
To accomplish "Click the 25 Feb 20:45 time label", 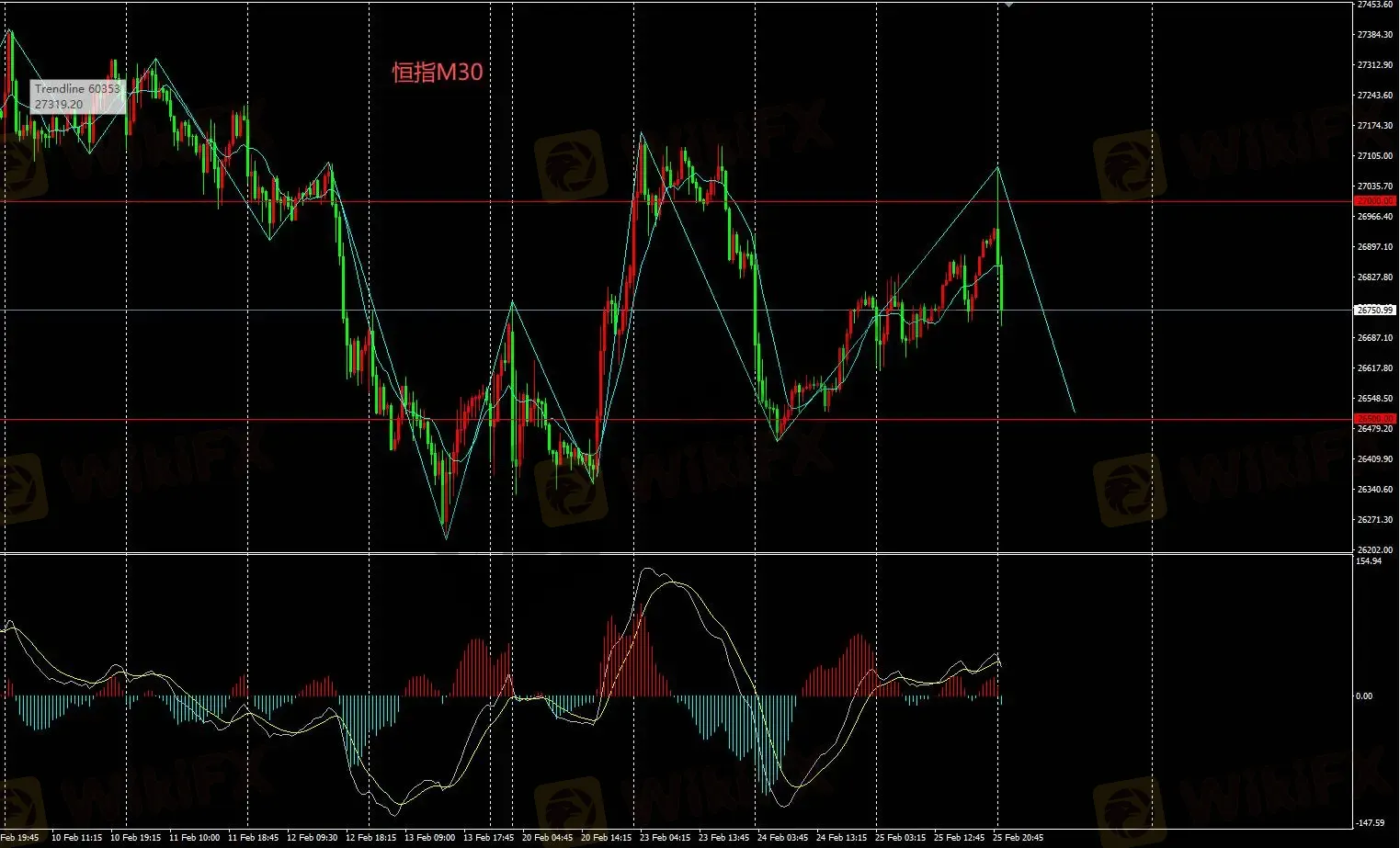I will point(1018,838).
